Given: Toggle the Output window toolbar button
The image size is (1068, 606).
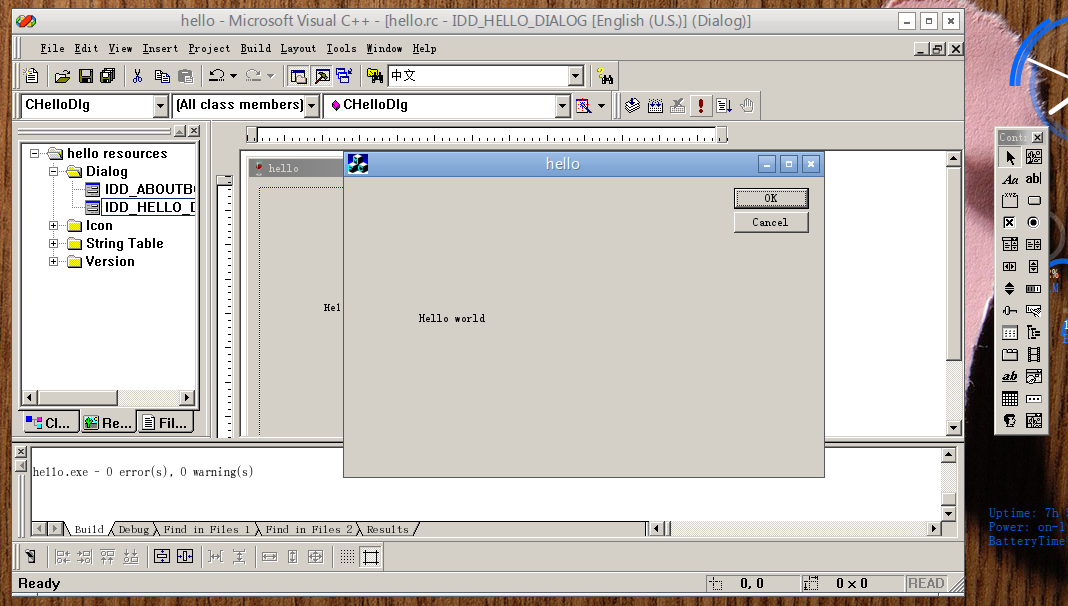Looking at the screenshot, I should [x=322, y=76].
